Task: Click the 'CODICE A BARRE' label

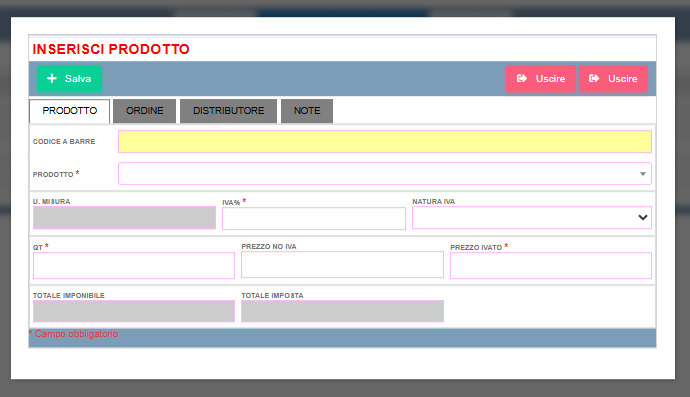Action: click(64, 142)
